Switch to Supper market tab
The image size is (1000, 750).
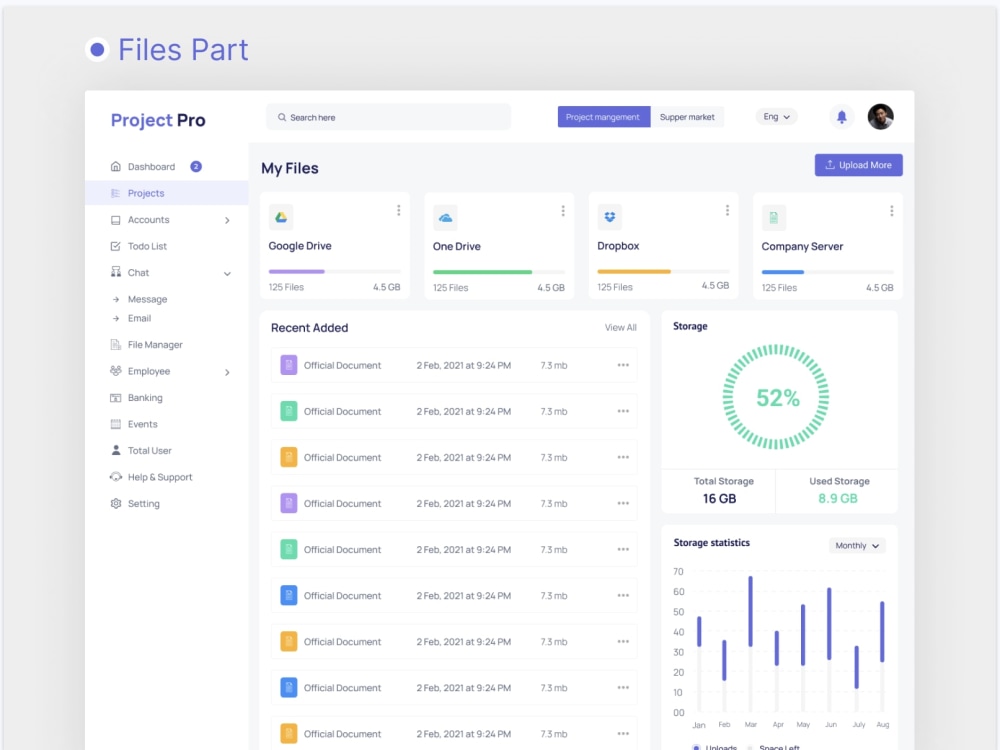687,117
